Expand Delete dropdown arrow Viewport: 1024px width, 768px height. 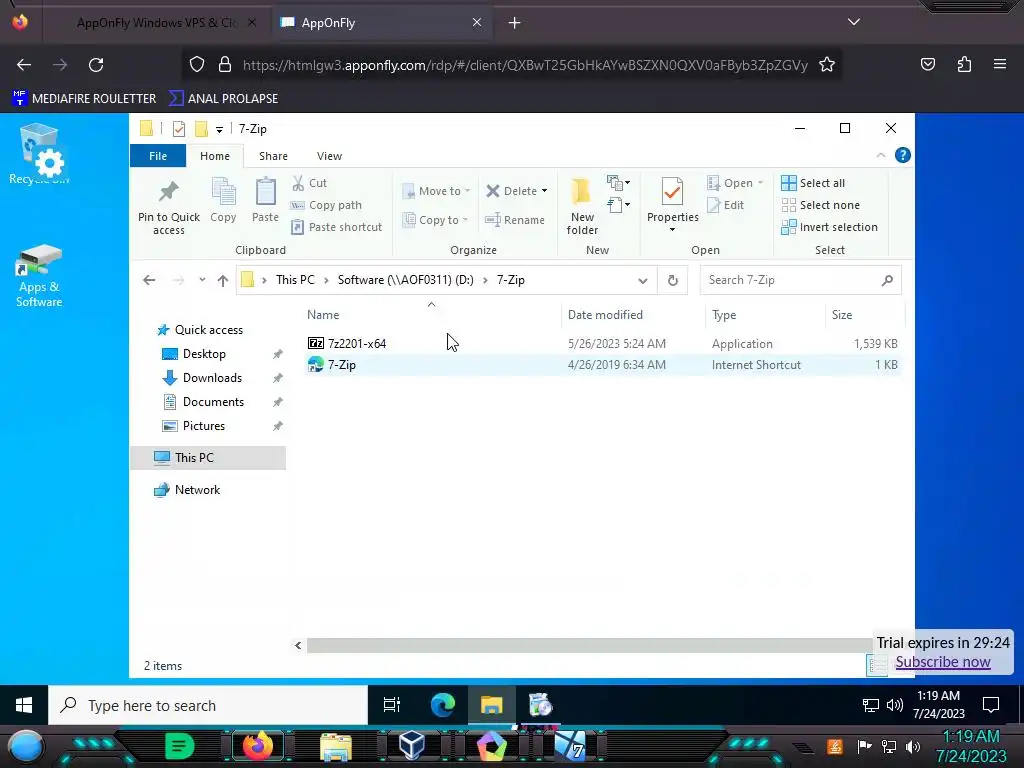pos(544,191)
